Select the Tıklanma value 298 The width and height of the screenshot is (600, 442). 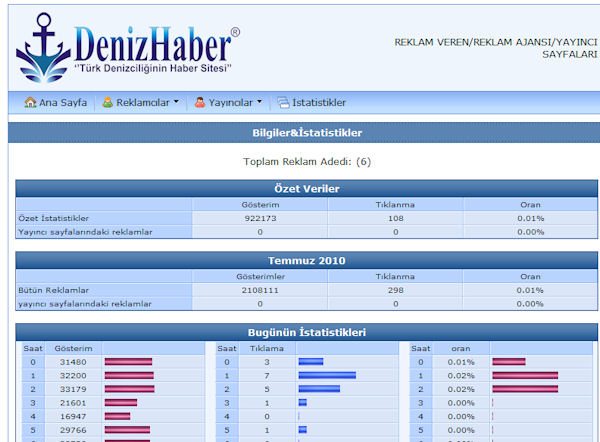(x=396, y=290)
